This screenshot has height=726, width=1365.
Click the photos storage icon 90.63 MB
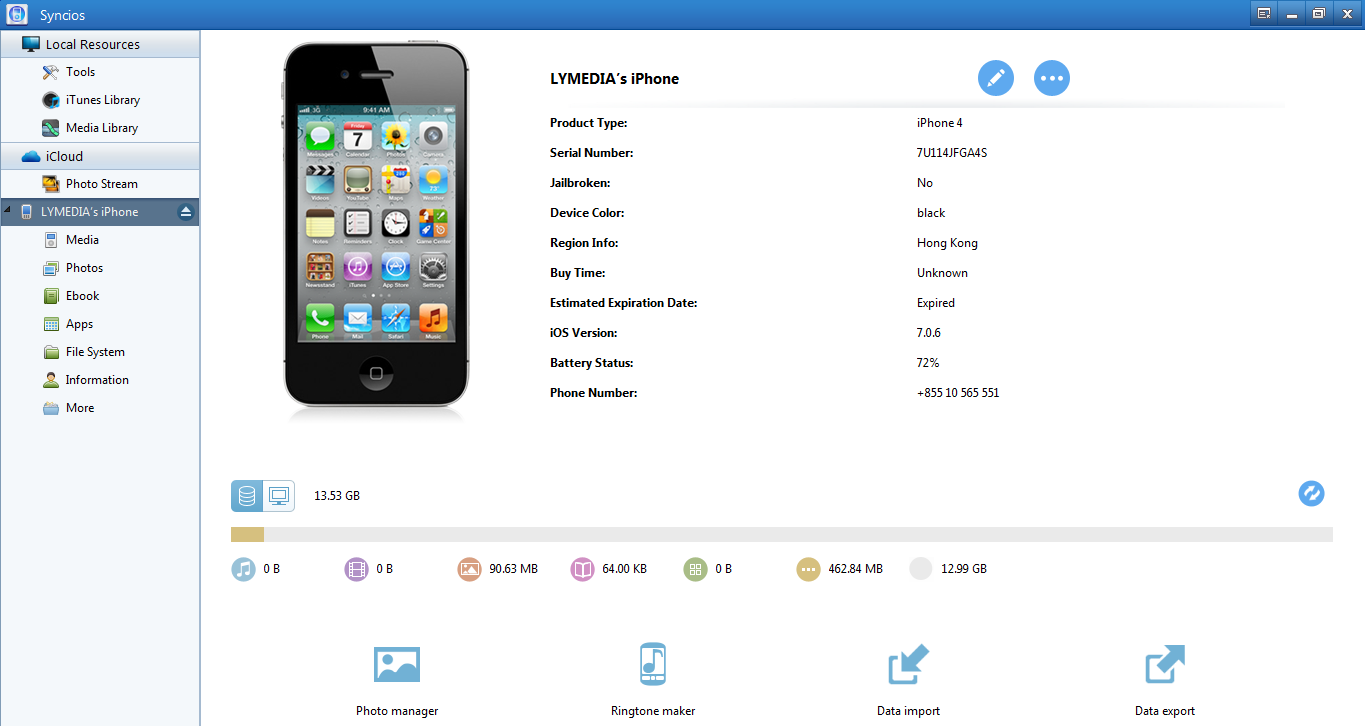[469, 569]
